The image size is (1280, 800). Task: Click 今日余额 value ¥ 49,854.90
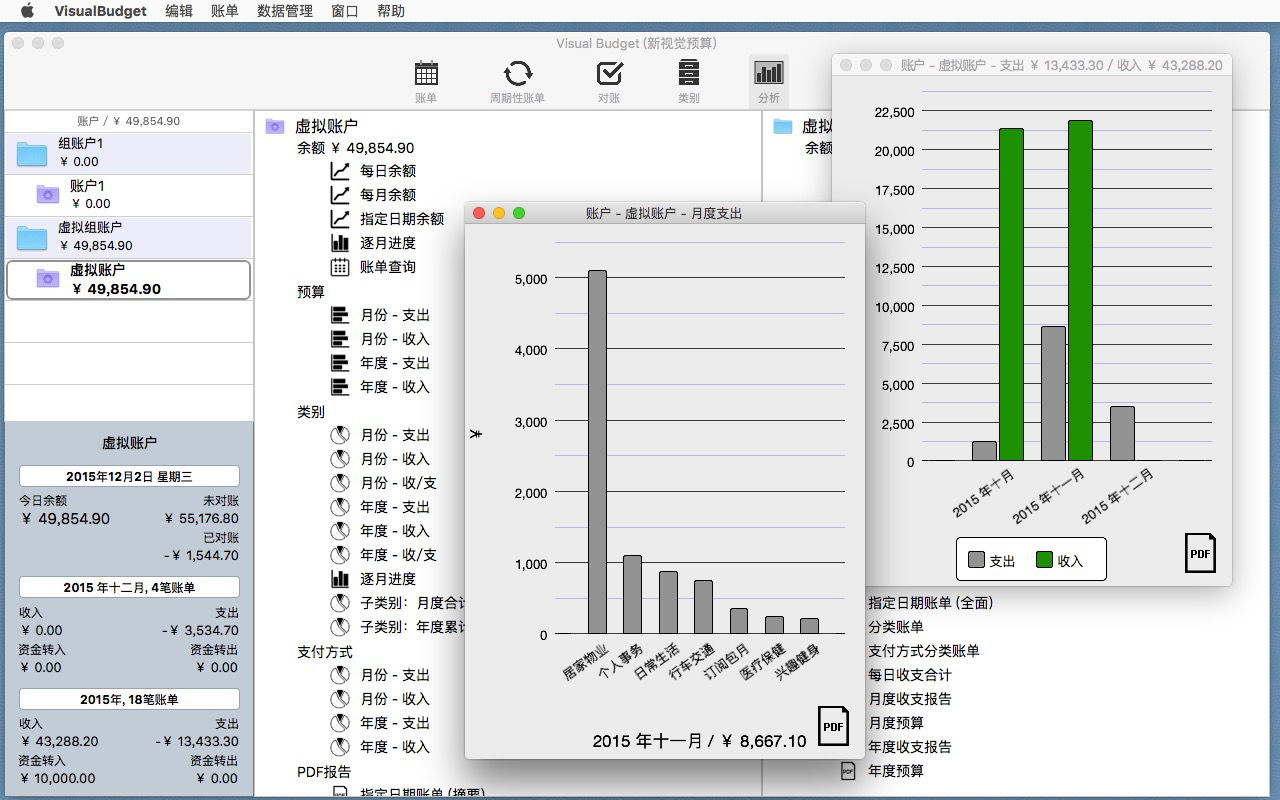(65, 519)
